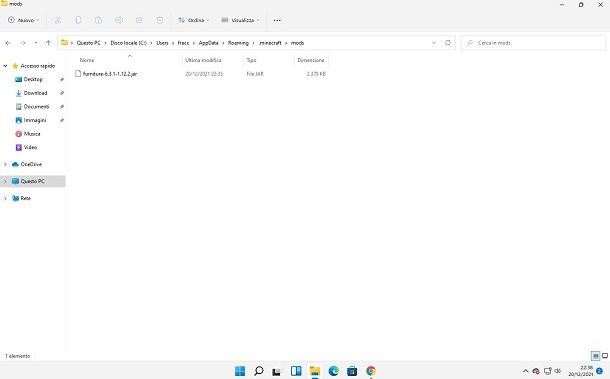Switch to large icons view layout
This screenshot has width=610, height=379.
point(605,356)
